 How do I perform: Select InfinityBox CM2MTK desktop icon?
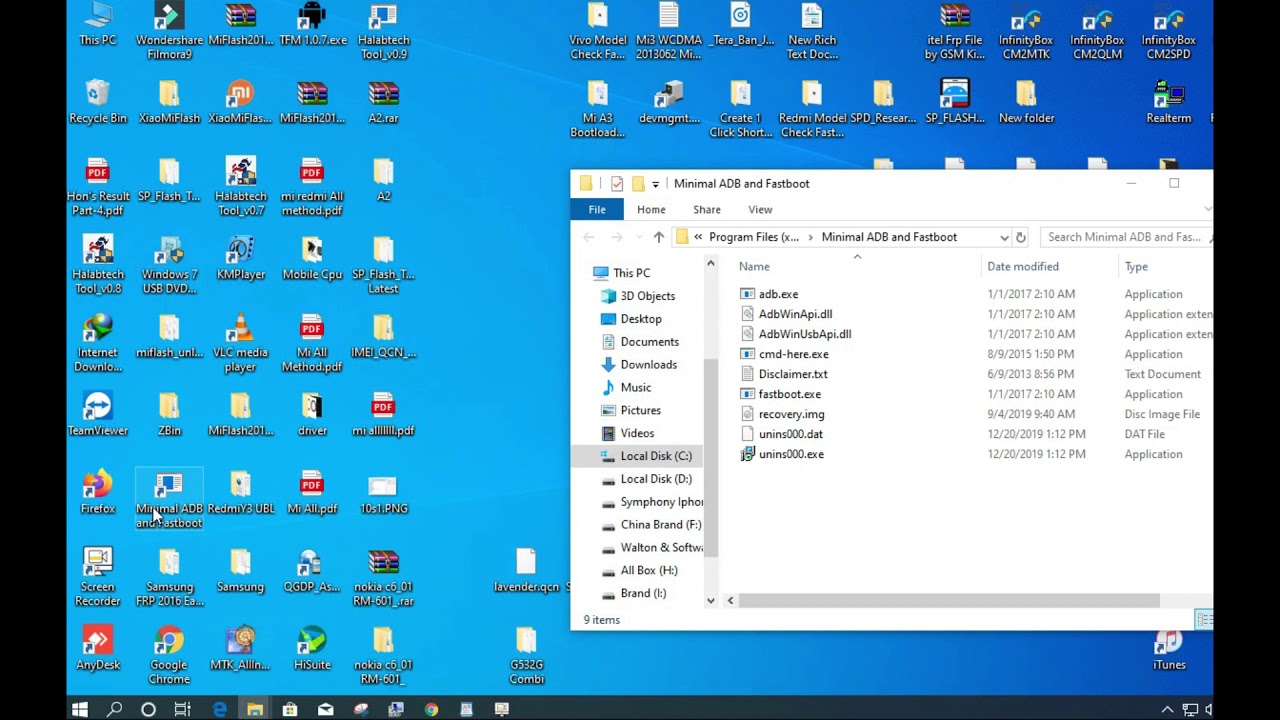(1026, 31)
